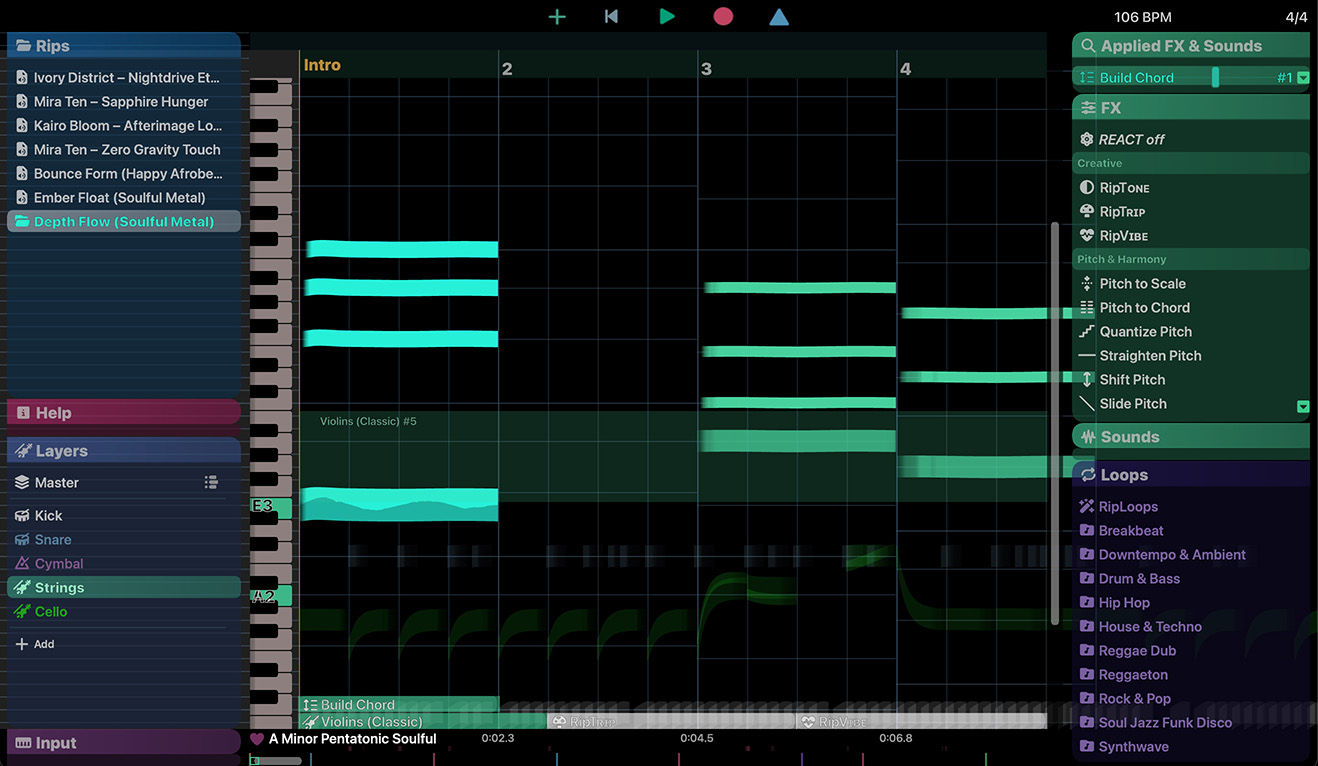Screen dimensions: 1318x766
Task: Open the Input panel tab
Action: click(56, 743)
